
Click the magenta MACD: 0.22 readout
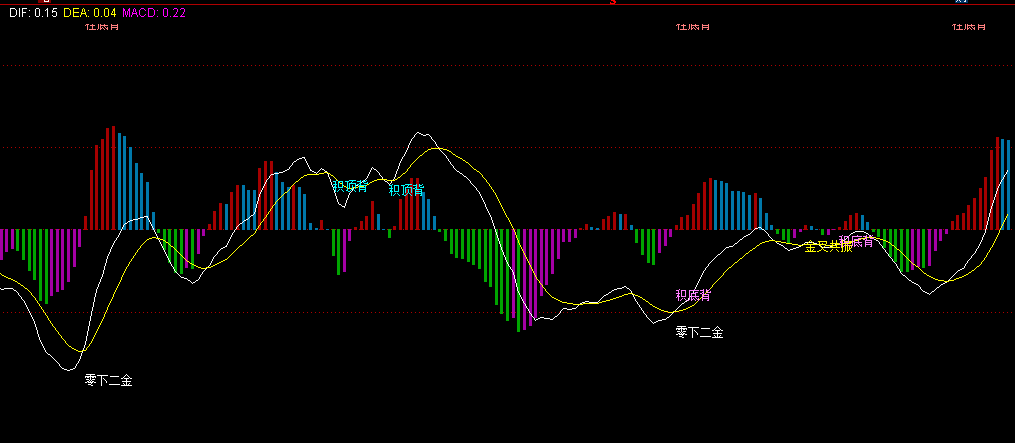tap(154, 13)
